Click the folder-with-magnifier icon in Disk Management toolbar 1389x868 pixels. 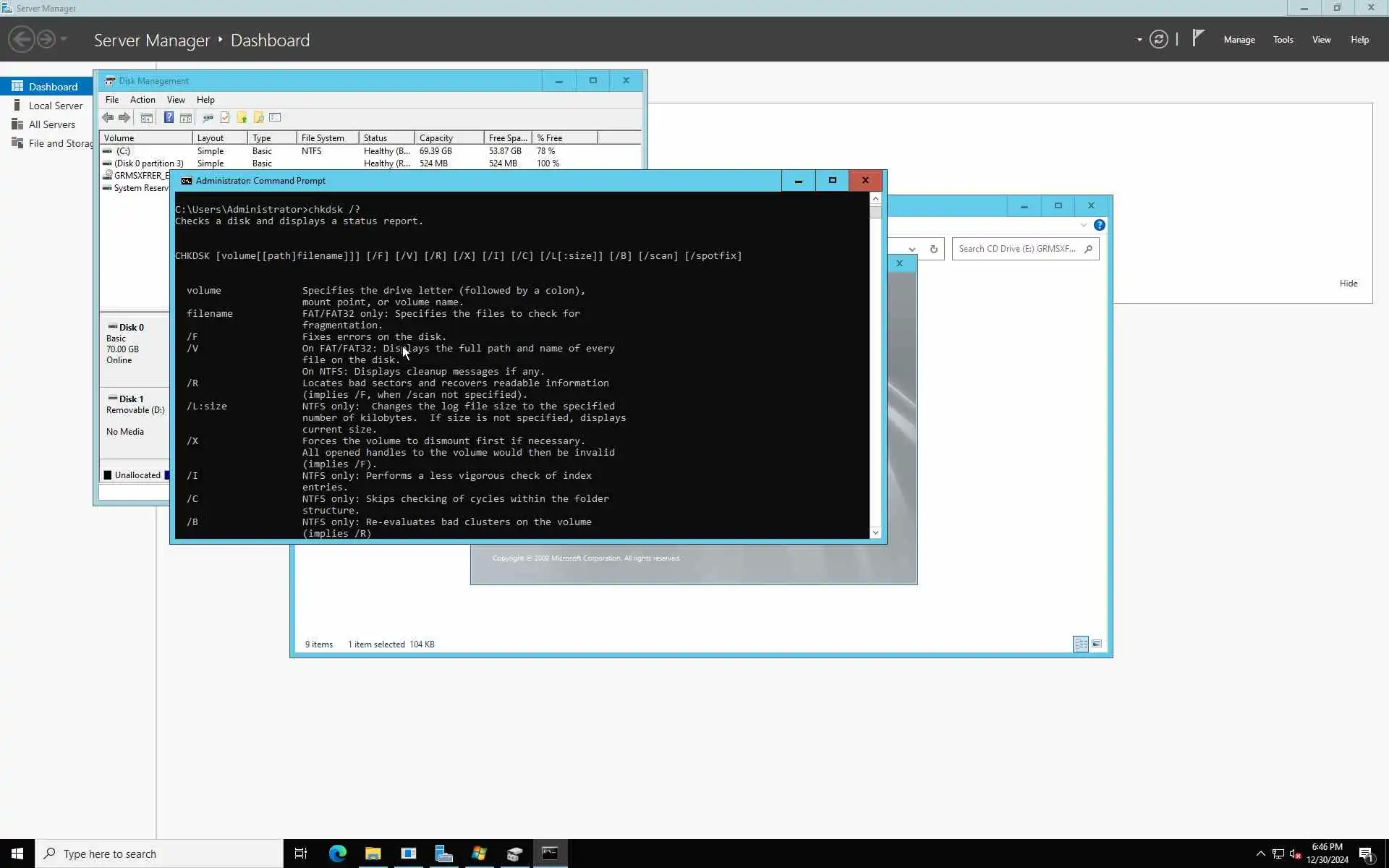tap(258, 118)
